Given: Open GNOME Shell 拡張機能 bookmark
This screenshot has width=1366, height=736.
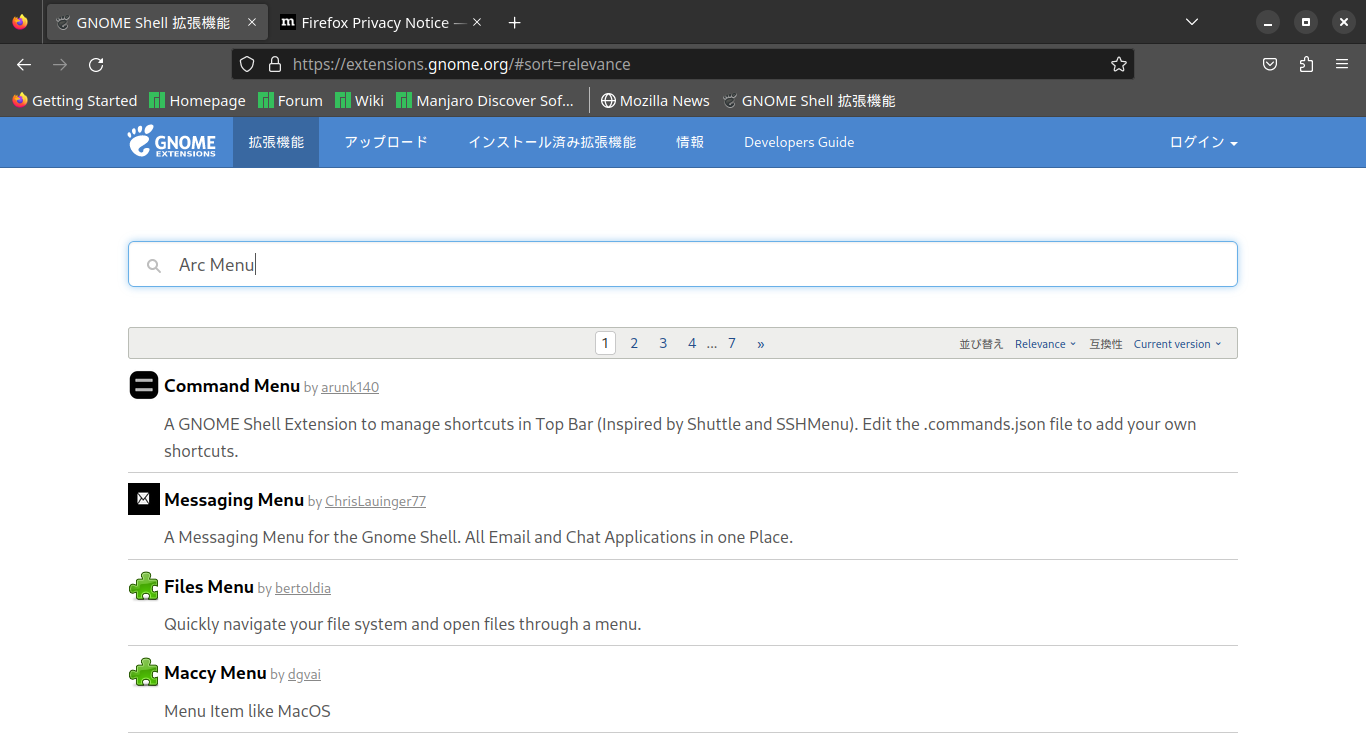Looking at the screenshot, I should pos(809,101).
